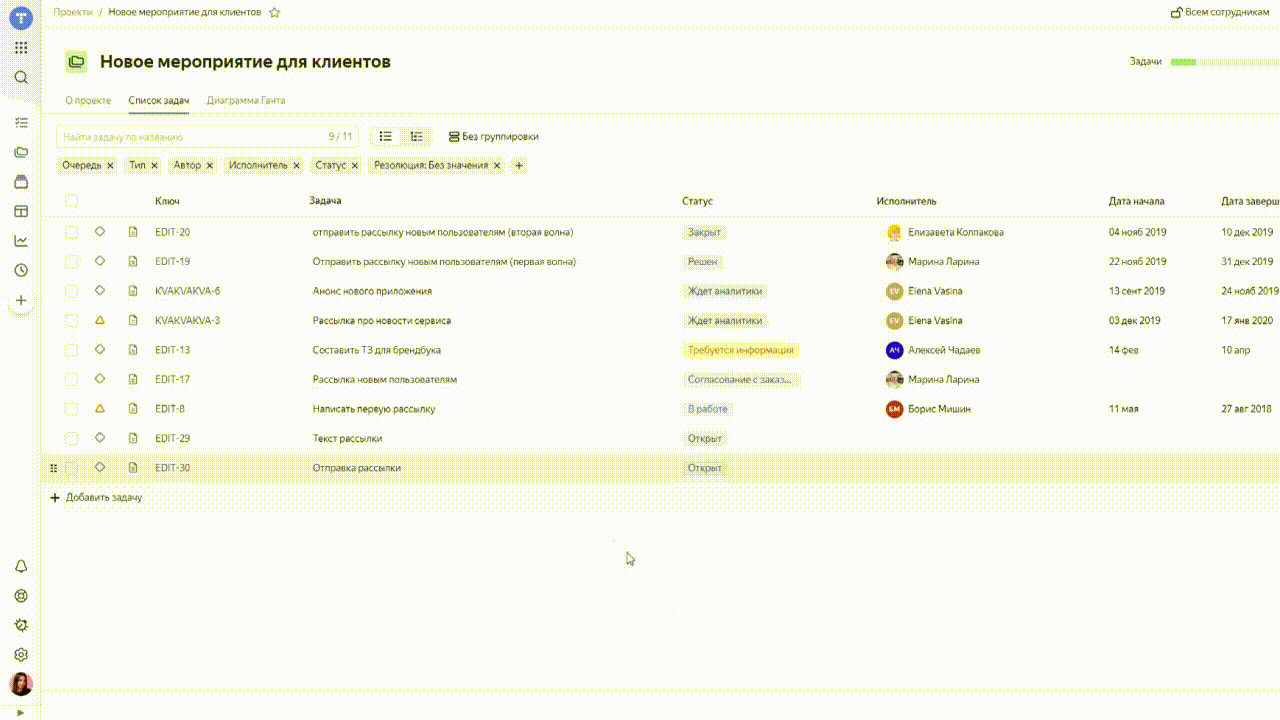Switch to 'Диаграмма Ганта' tab
Viewport: 1280px width, 720px height.
[246, 101]
